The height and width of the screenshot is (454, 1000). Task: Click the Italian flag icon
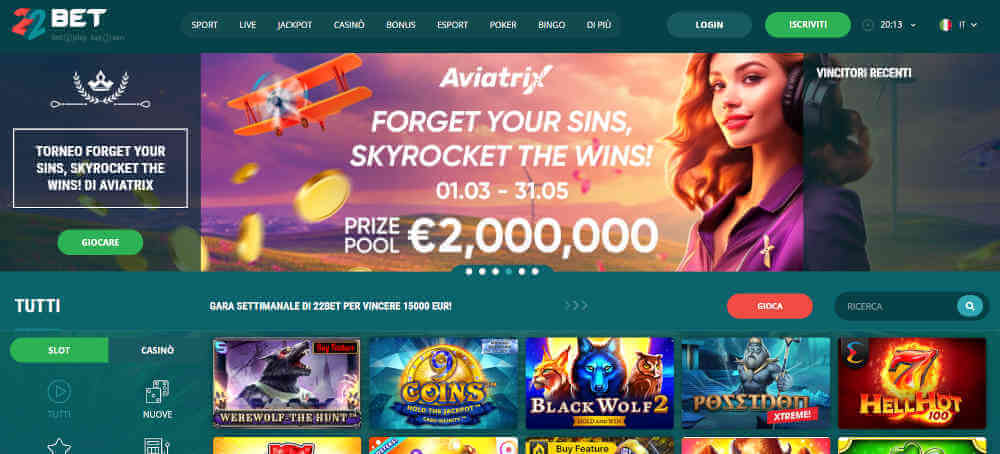[945, 25]
